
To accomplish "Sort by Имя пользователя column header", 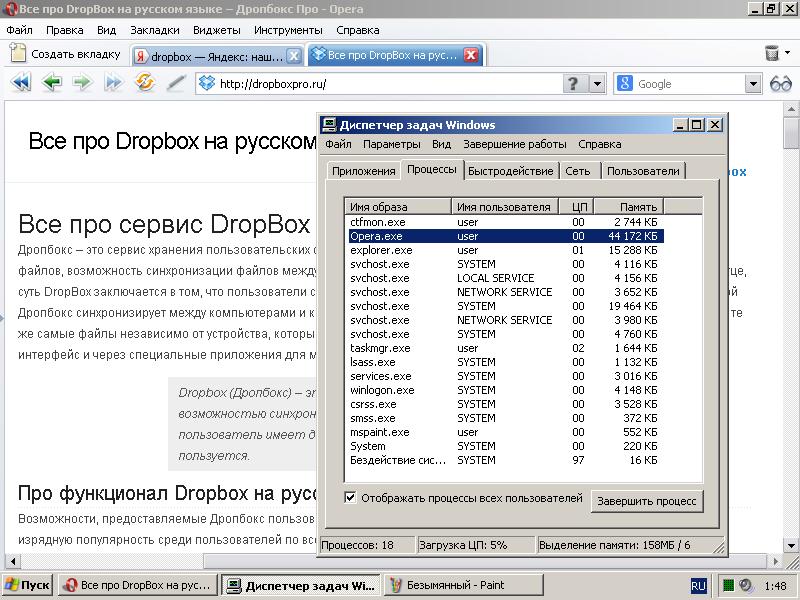I will tap(505, 207).
